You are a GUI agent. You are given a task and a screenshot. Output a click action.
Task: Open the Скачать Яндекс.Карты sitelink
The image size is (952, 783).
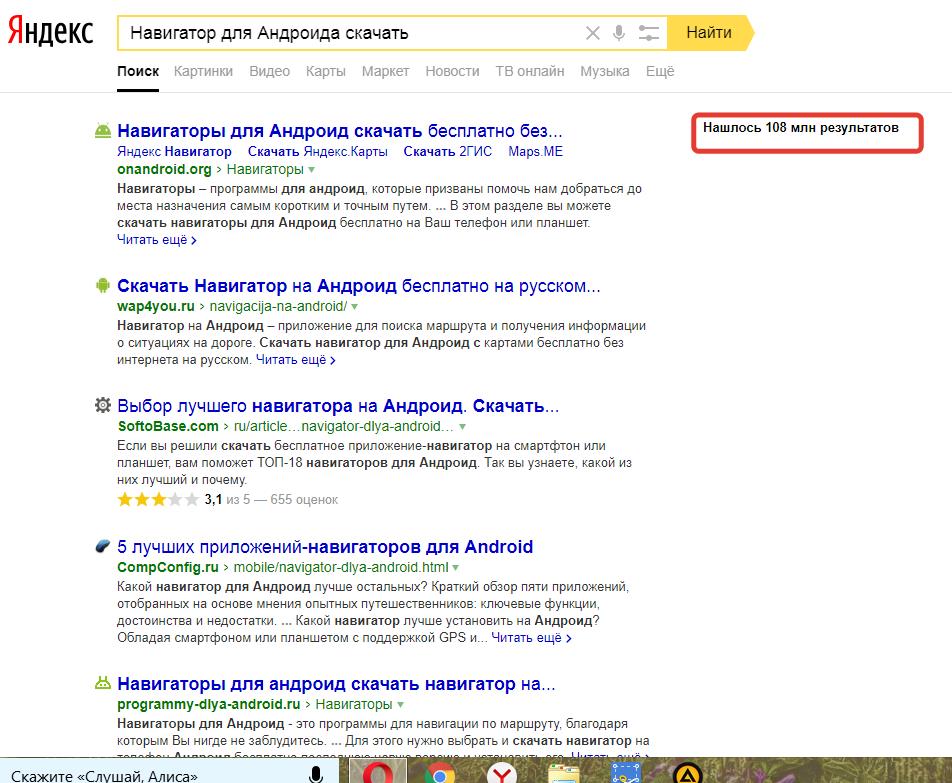pyautogui.click(x=318, y=151)
